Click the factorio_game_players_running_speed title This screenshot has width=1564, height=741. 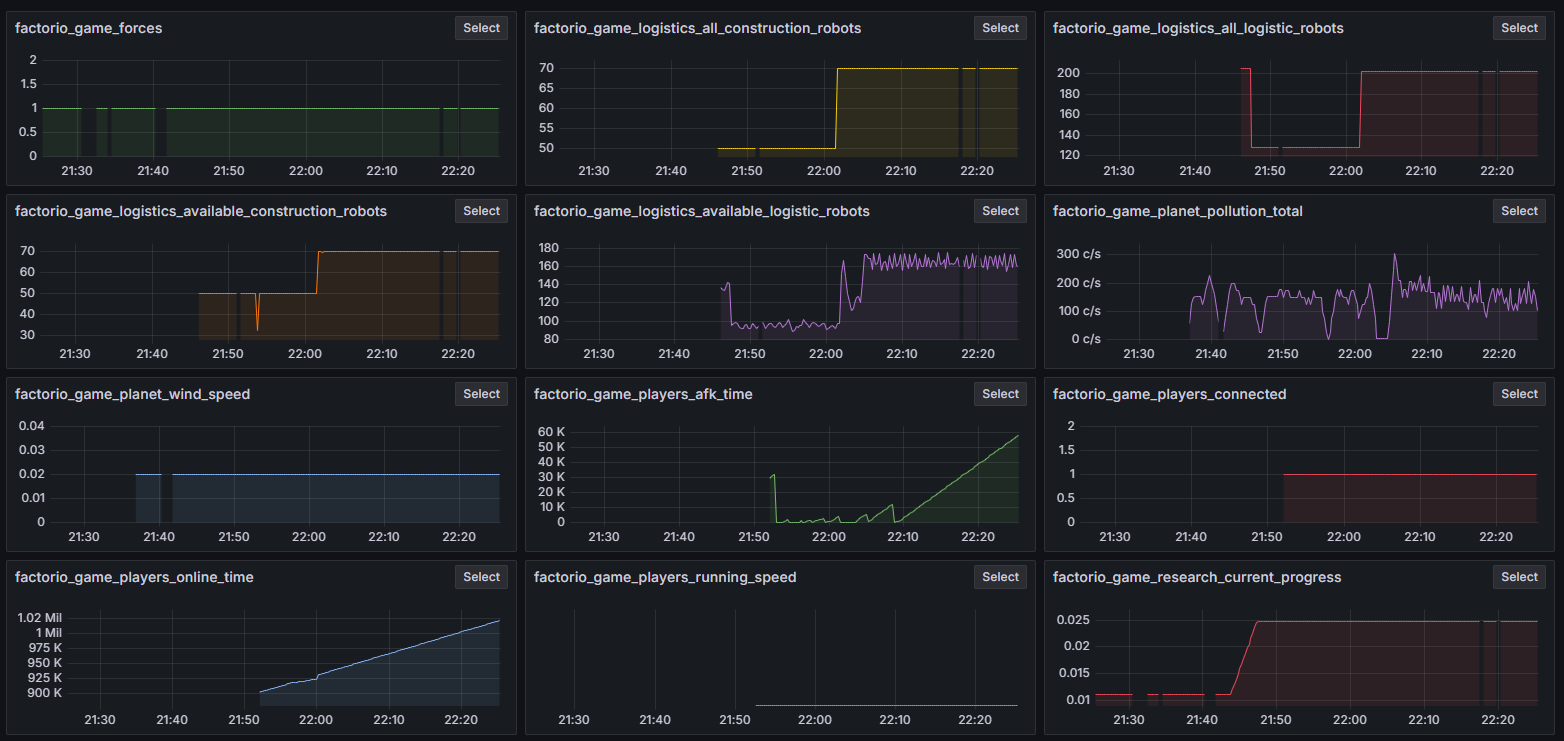pyautogui.click(x=666, y=577)
